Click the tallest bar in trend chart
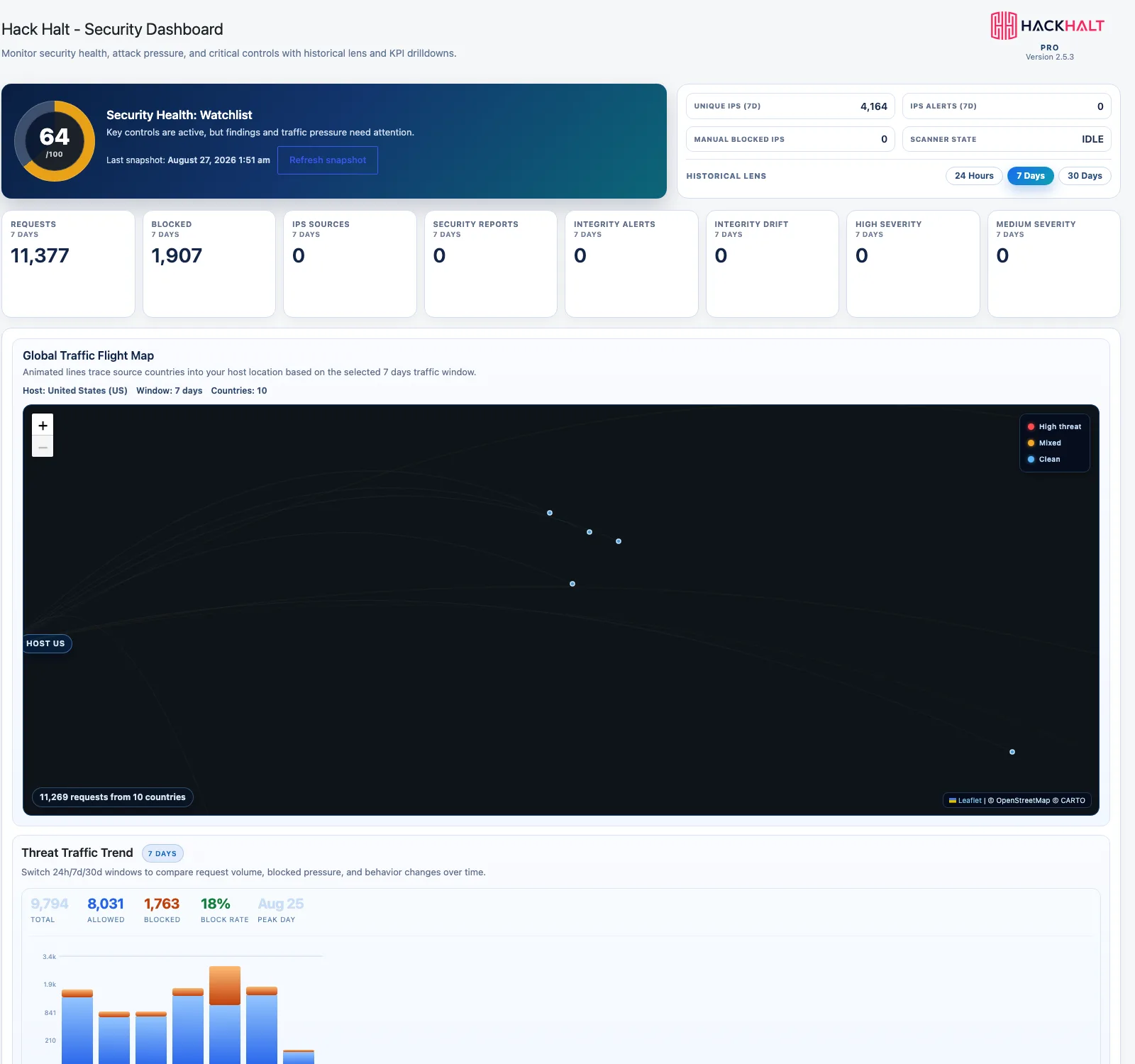 coord(225,1014)
